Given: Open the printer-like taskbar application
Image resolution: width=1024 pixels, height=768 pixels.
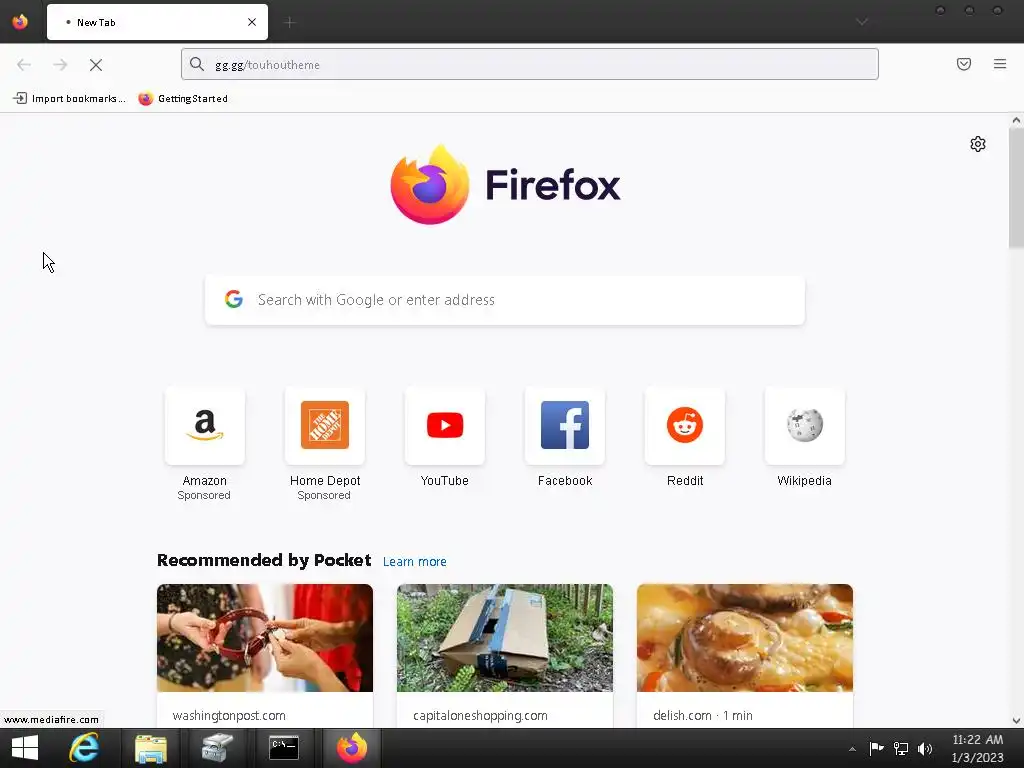Looking at the screenshot, I should pyautogui.click(x=217, y=748).
